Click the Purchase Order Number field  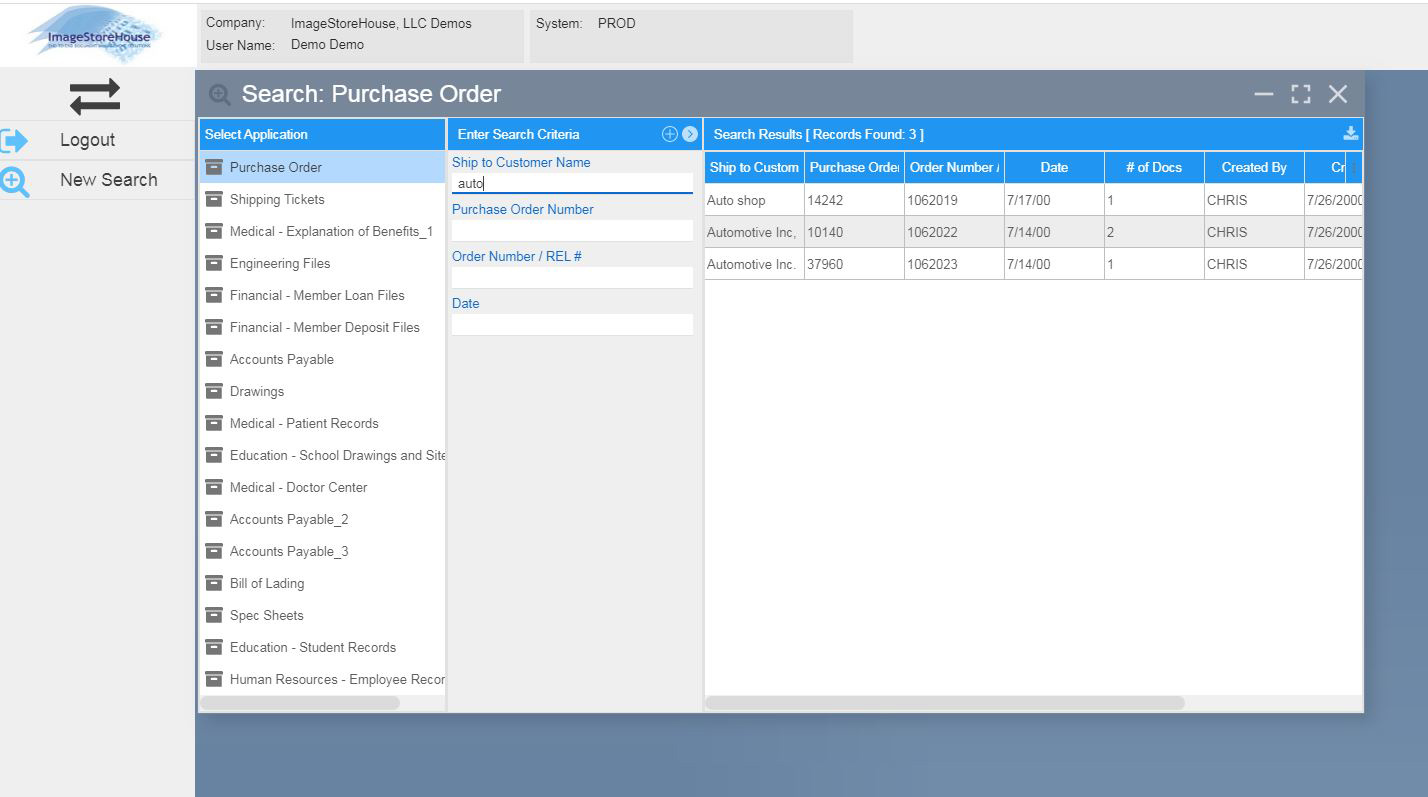tap(572, 231)
